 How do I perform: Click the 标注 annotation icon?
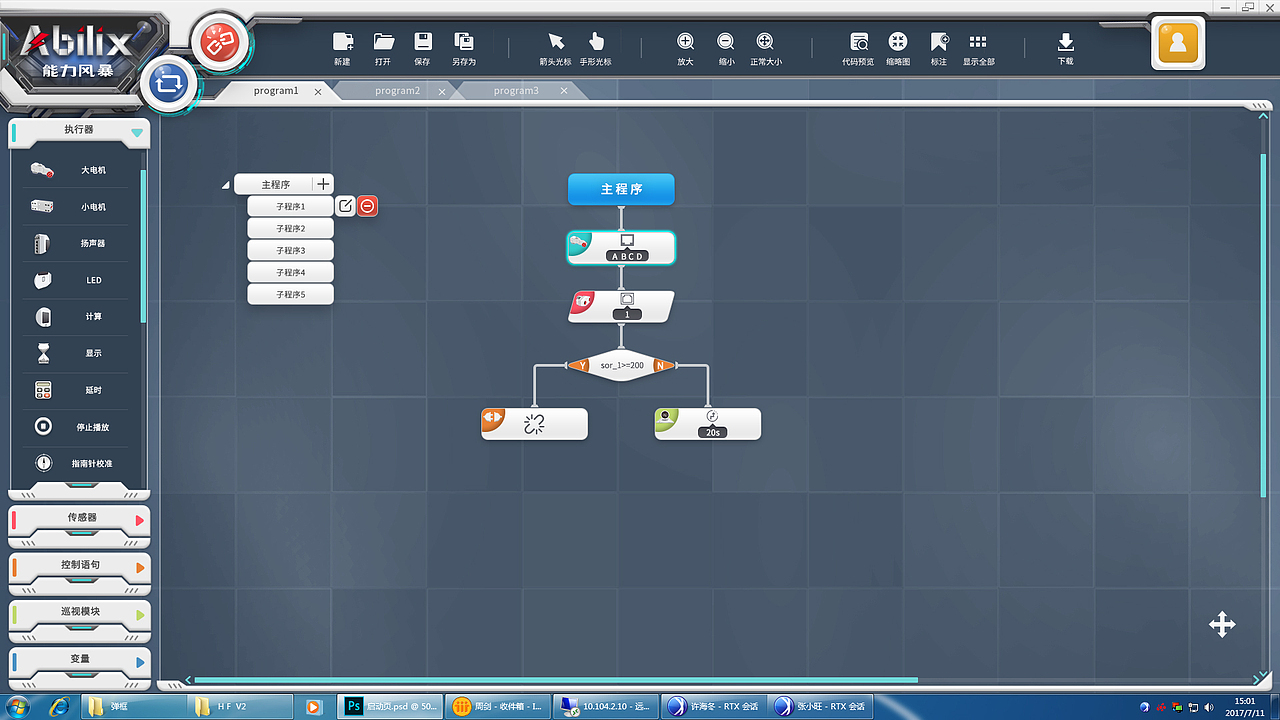tap(939, 41)
